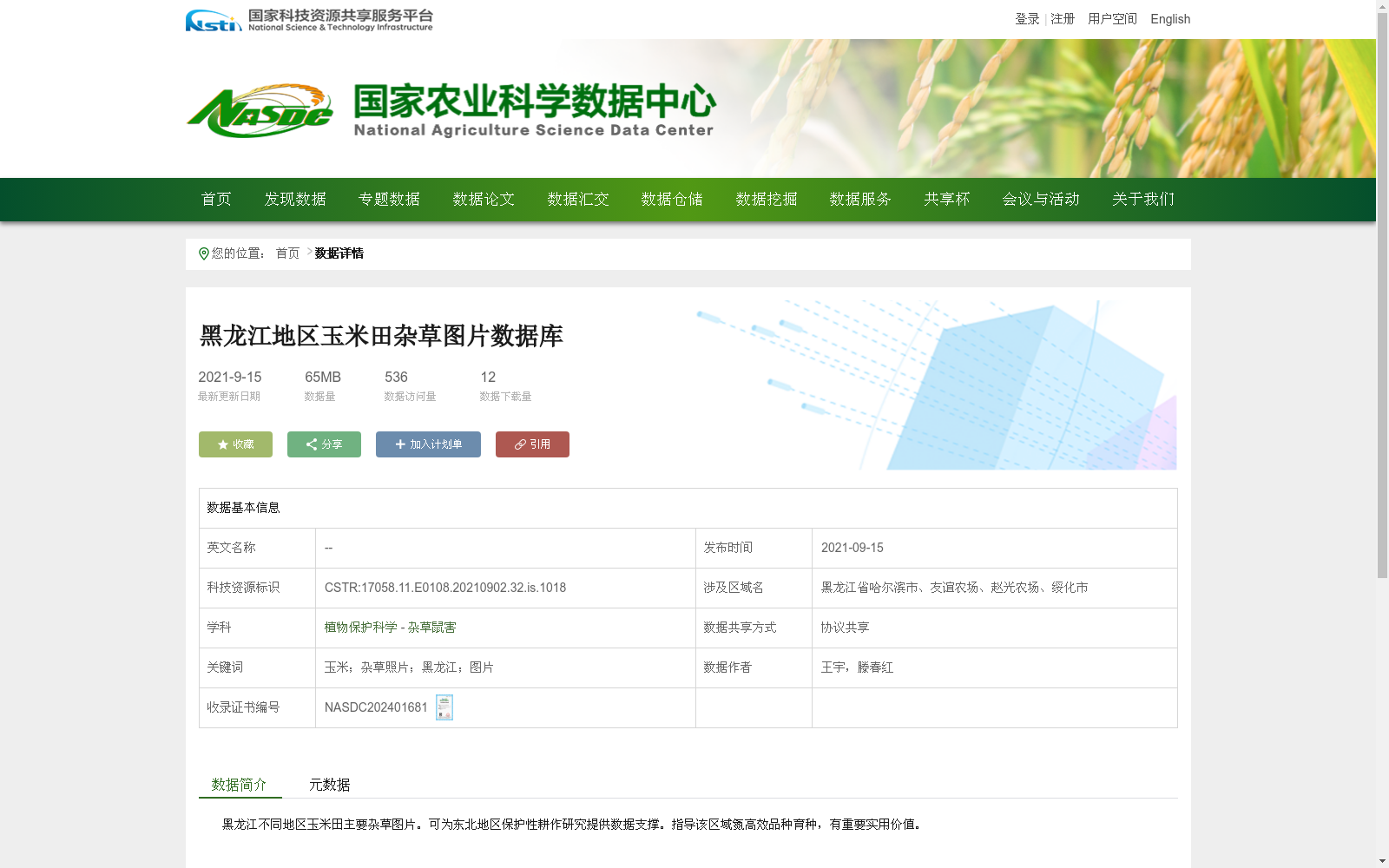The image size is (1389, 868).
Task: Switch to the 元数据 tab
Action: [x=330, y=785]
